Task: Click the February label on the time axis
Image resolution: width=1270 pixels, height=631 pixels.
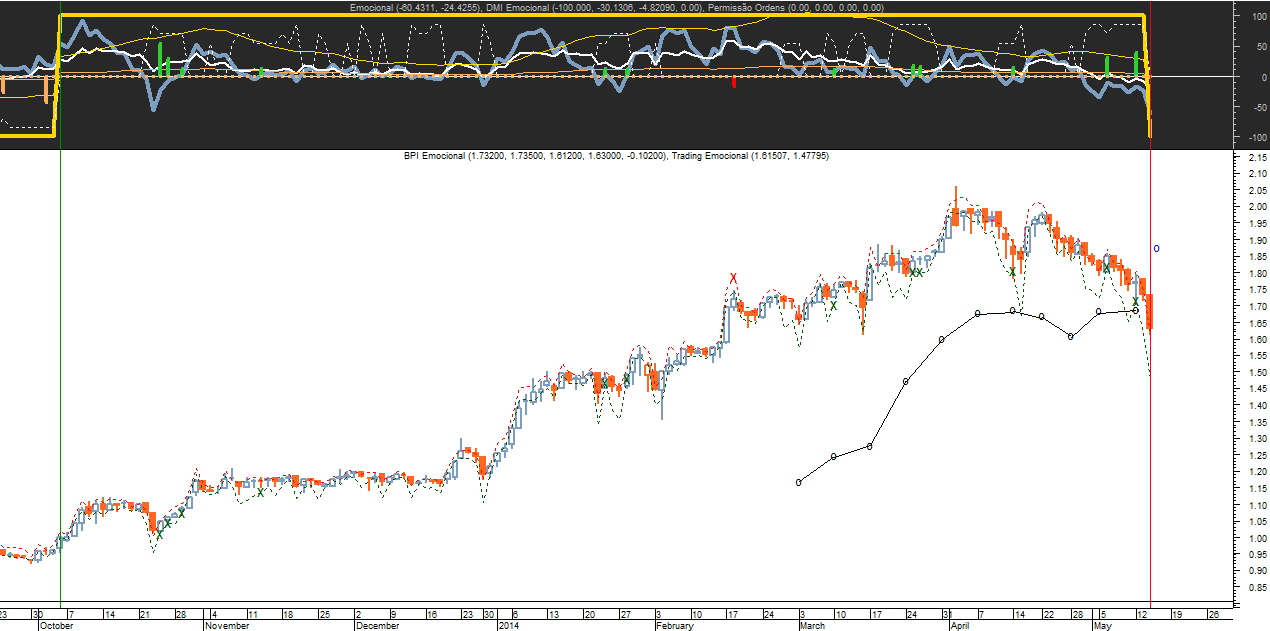Action: click(674, 626)
